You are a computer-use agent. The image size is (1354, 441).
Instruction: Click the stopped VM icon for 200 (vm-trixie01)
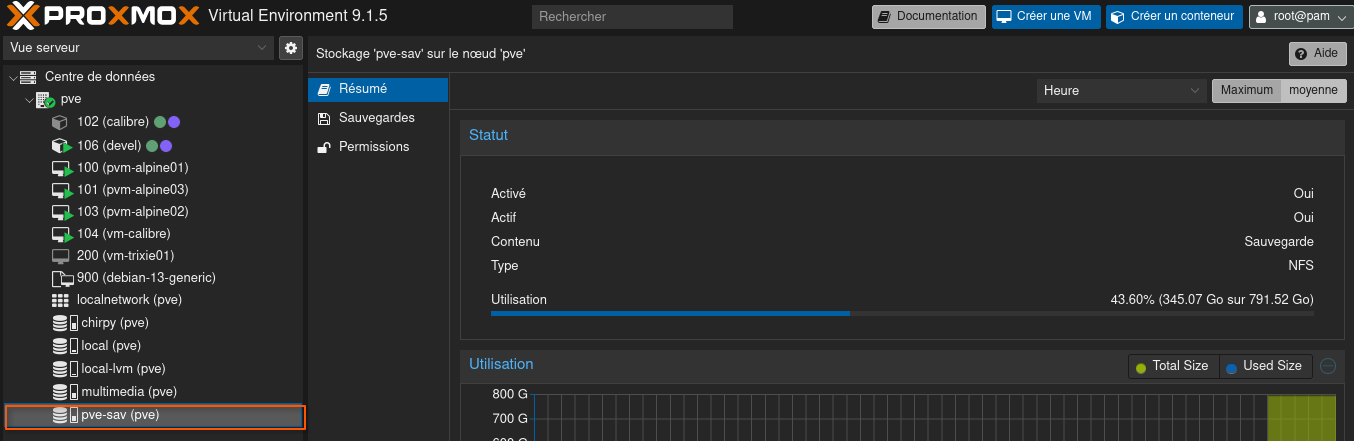(60, 256)
